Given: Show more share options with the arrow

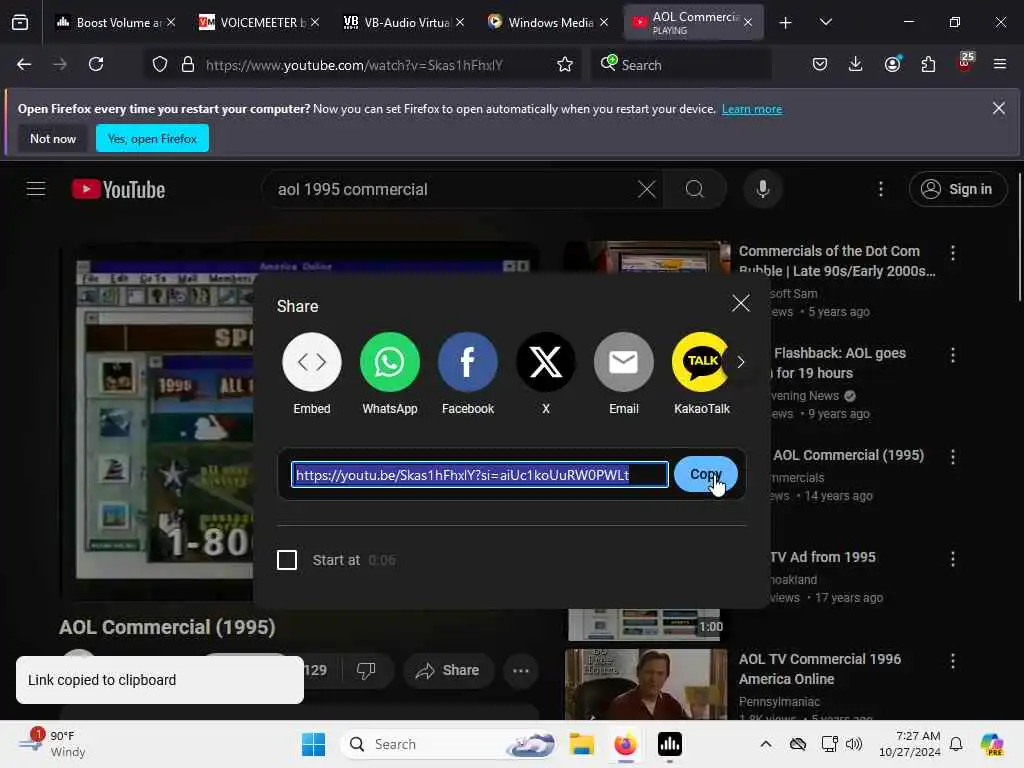Looking at the screenshot, I should (741, 362).
